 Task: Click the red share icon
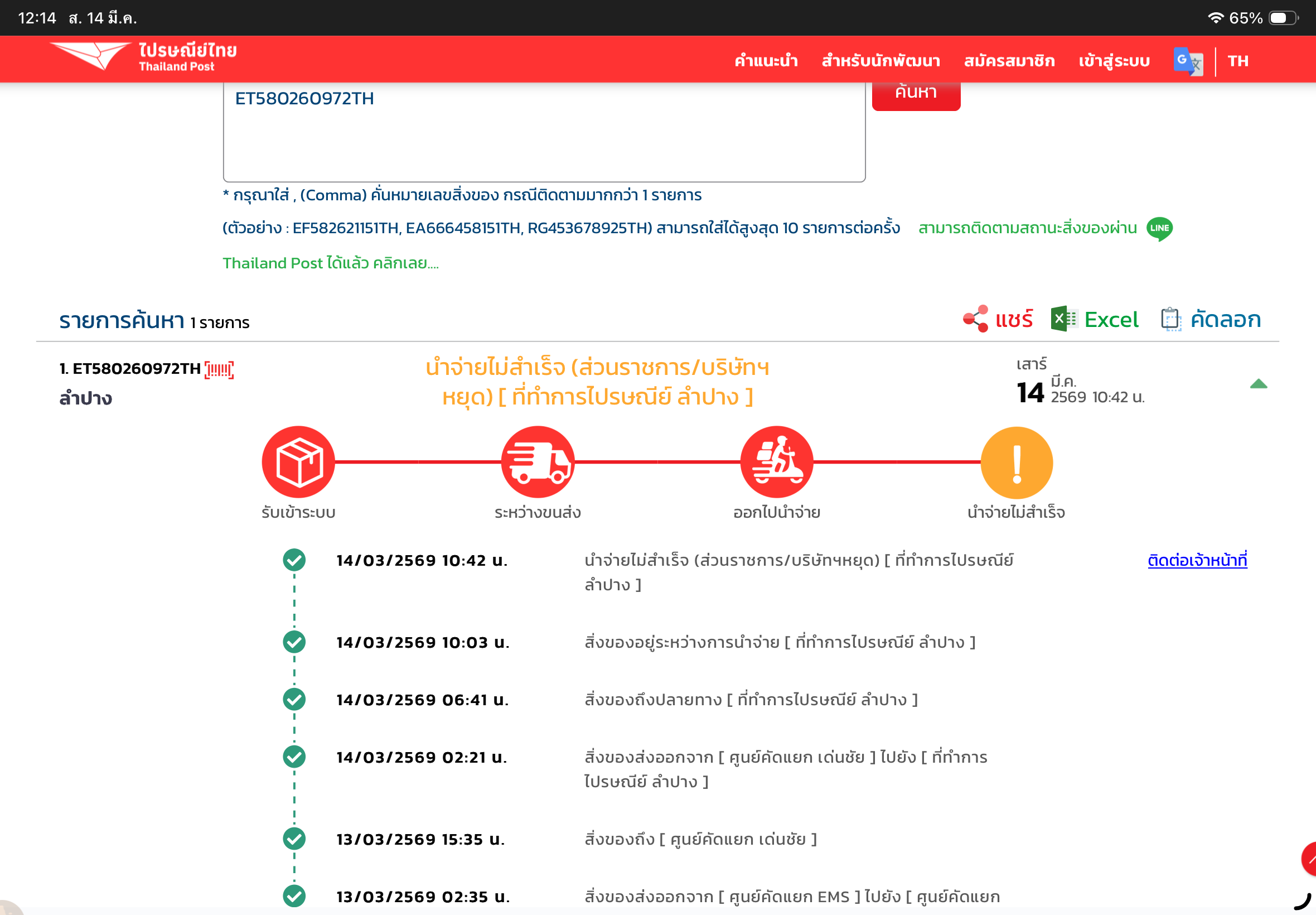coord(975,319)
